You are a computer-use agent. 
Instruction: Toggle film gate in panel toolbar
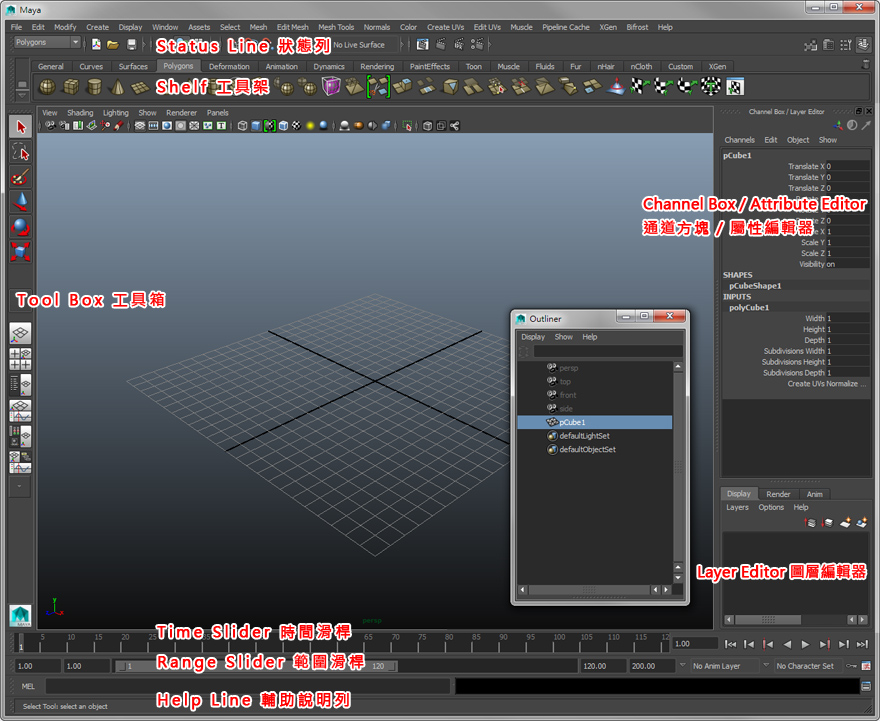click(x=153, y=126)
